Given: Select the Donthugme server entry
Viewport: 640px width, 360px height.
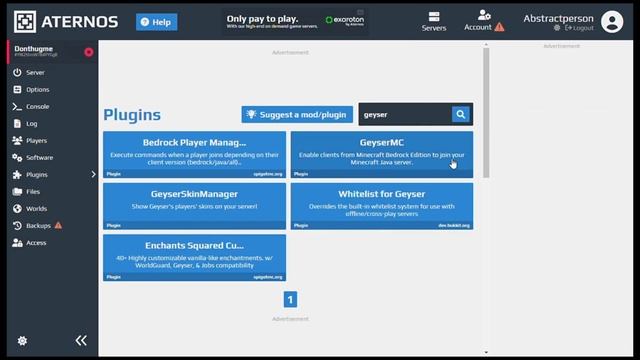Looking at the screenshot, I should 52,52.
